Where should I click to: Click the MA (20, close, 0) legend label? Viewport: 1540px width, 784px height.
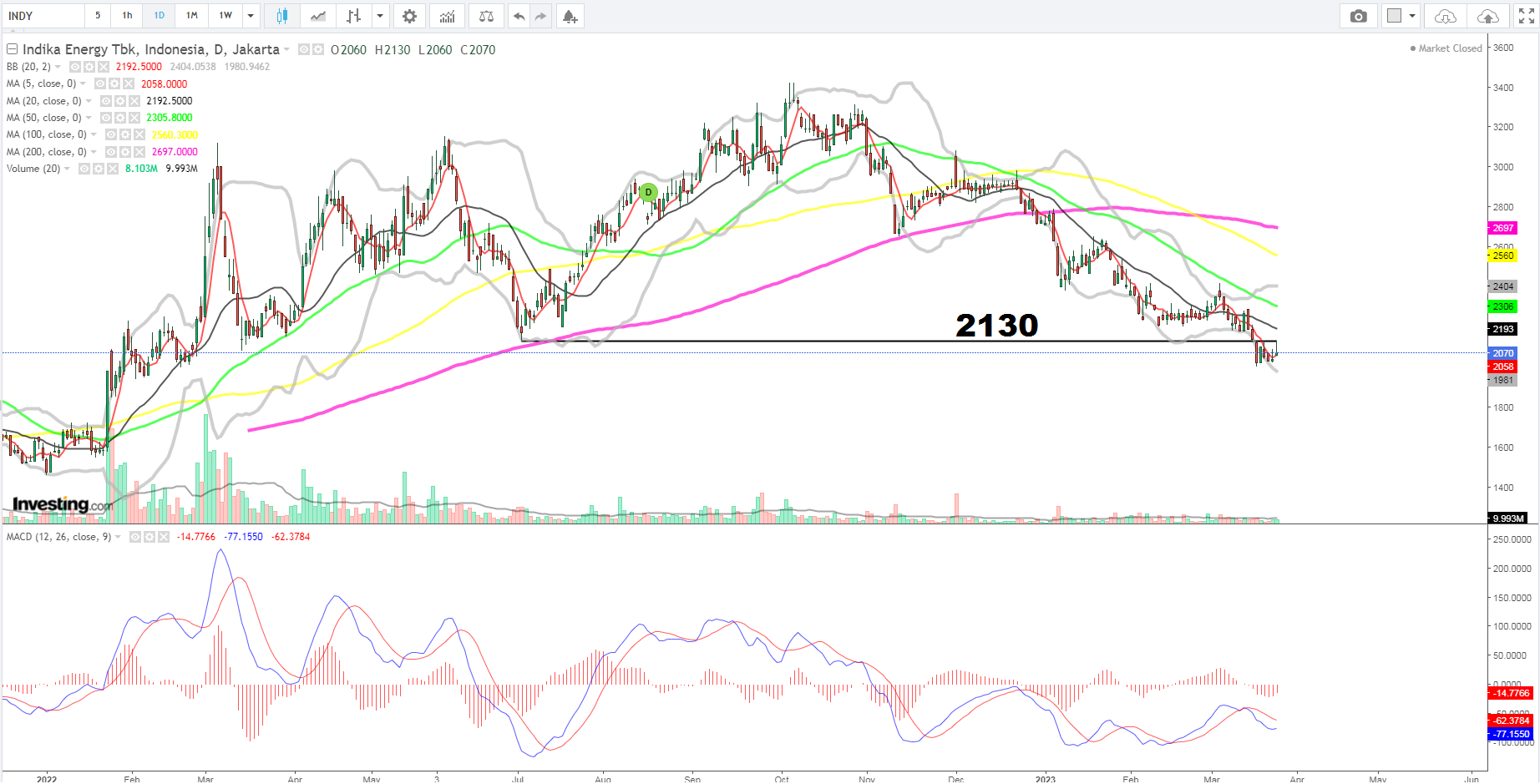(x=44, y=101)
